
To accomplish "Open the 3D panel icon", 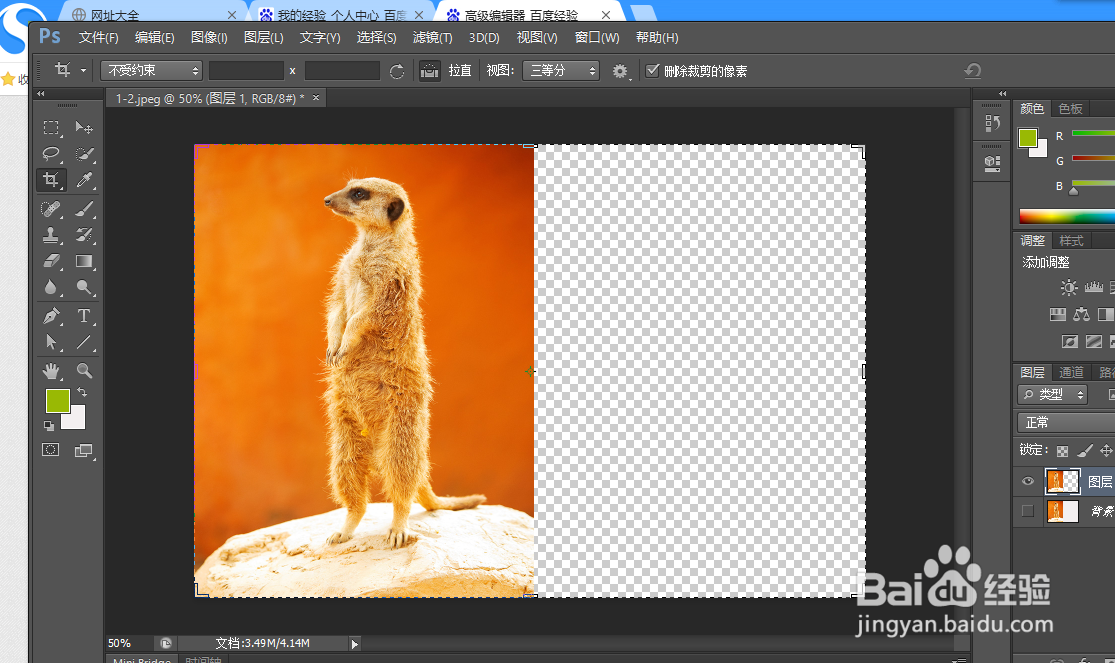I will click(x=993, y=163).
